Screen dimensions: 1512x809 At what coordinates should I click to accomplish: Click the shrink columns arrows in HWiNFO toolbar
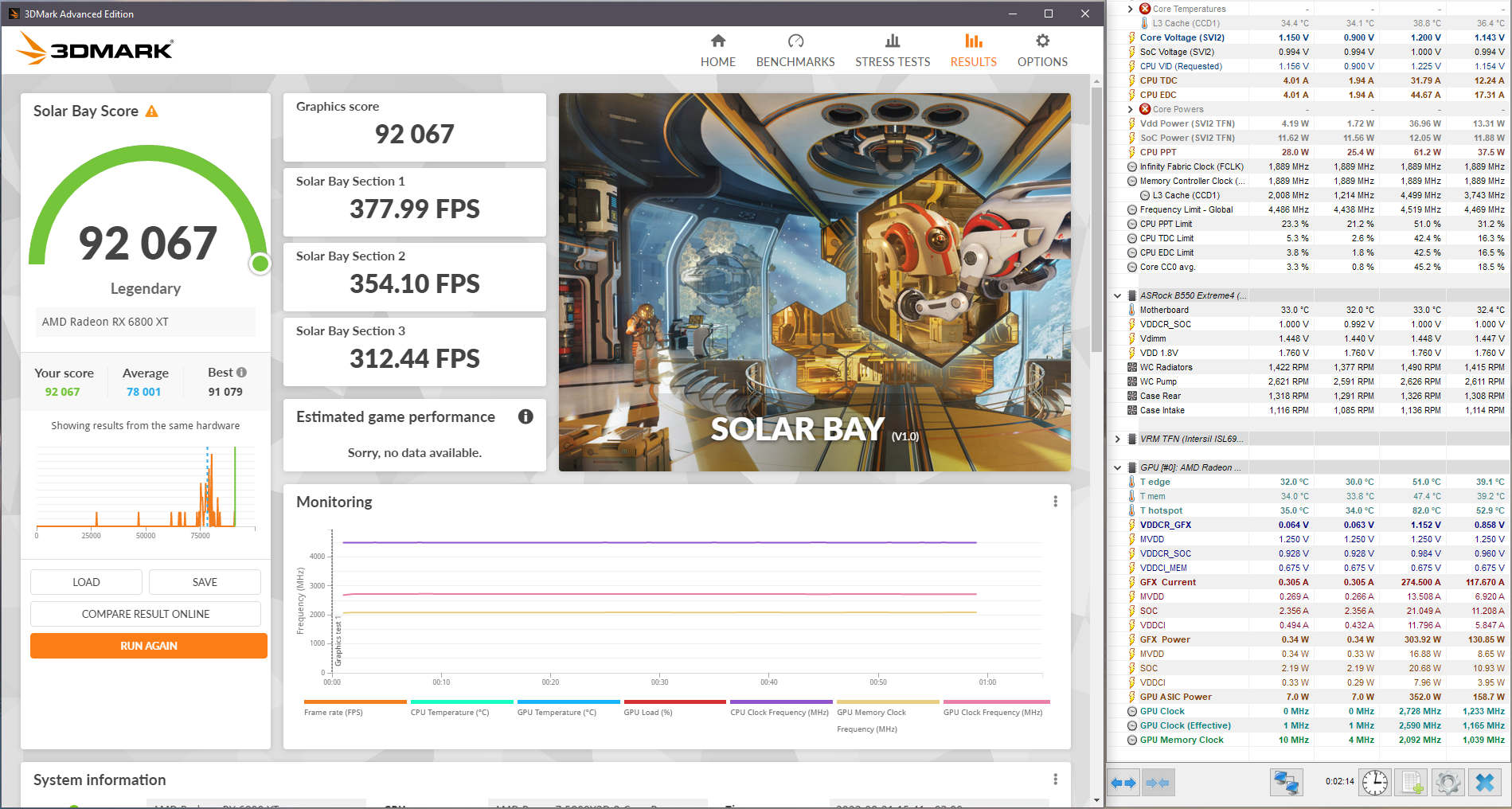point(1158,783)
